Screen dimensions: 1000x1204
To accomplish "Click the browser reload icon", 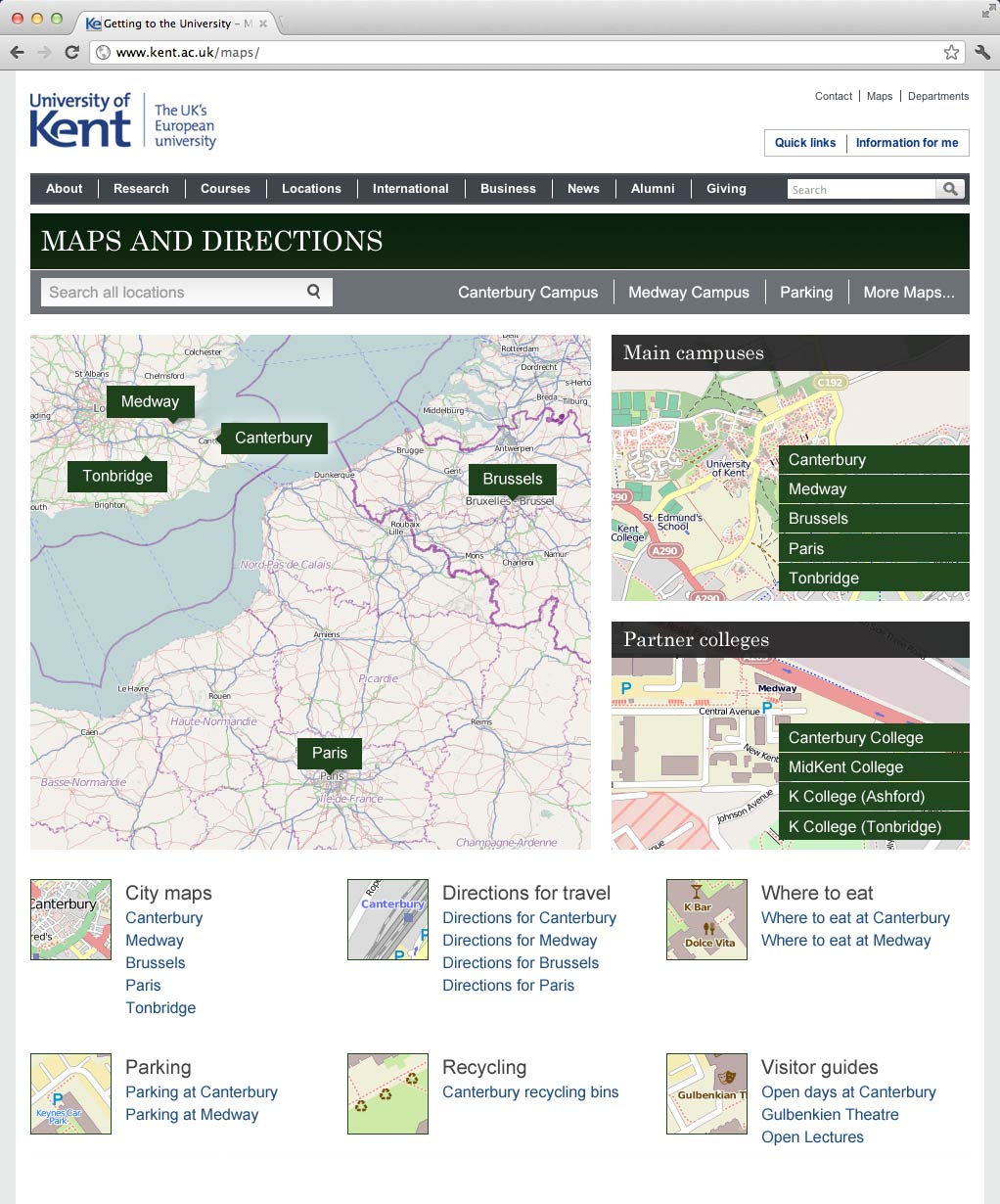I will click(71, 53).
